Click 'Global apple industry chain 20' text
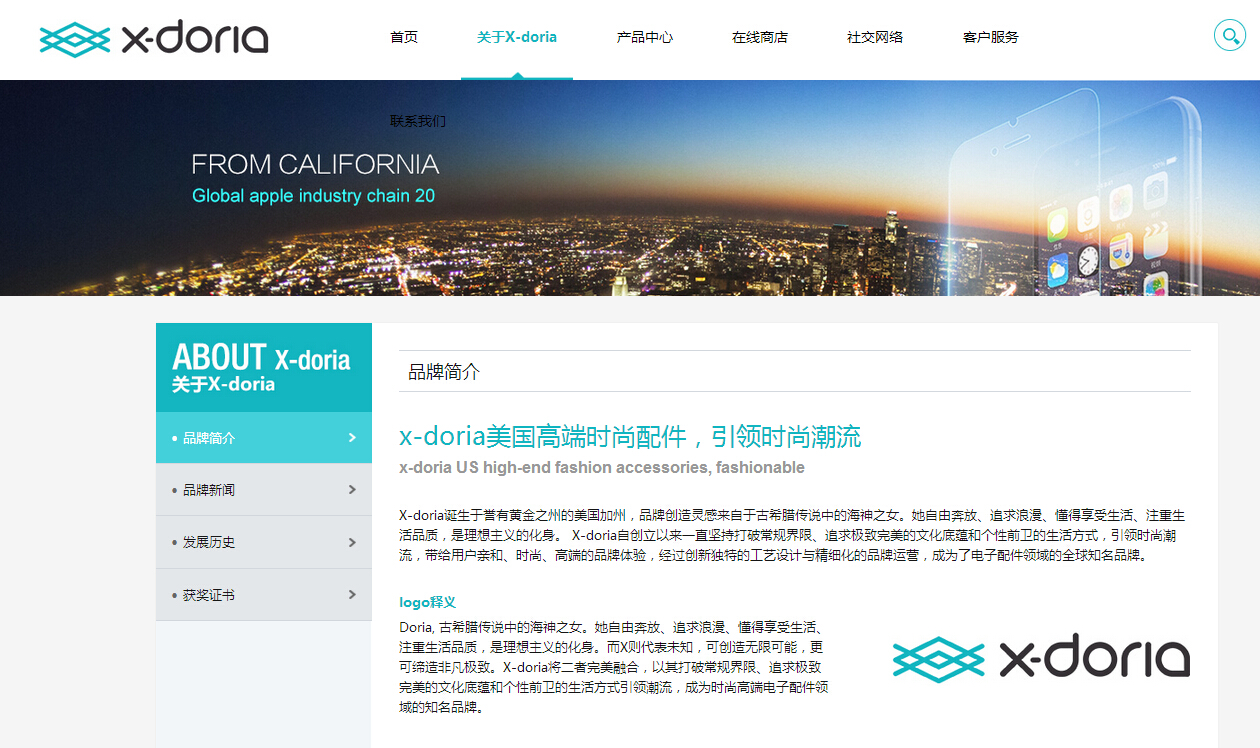The image size is (1260, 748). click(313, 196)
